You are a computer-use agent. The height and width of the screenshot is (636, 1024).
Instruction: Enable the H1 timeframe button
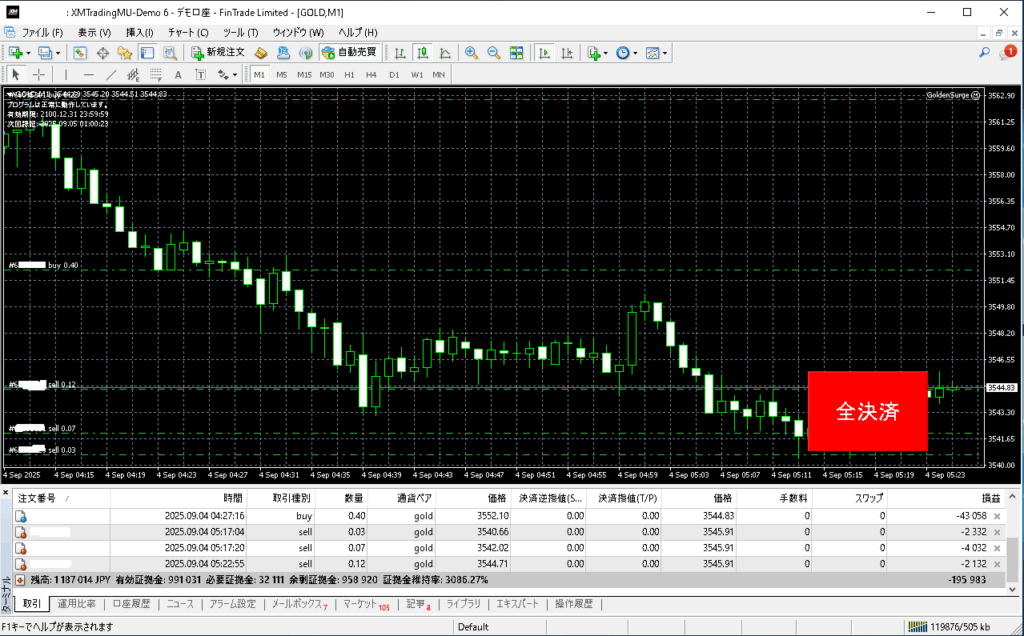pyautogui.click(x=349, y=74)
